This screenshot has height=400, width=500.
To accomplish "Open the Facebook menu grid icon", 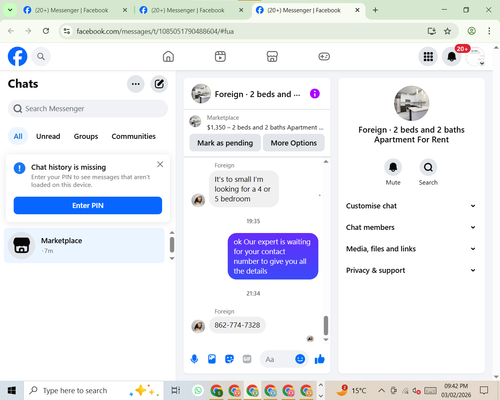I will pos(428,56).
